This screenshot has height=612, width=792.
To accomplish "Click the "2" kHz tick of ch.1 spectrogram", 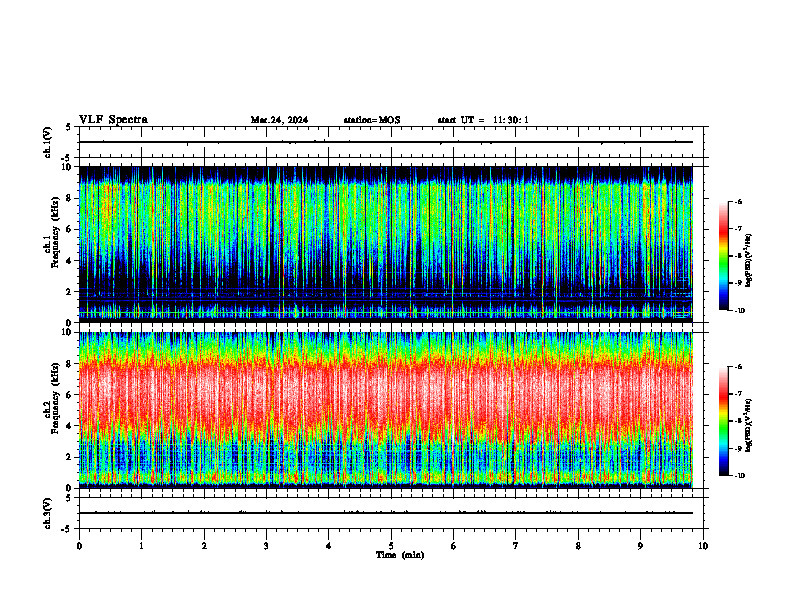I will (x=70, y=292).
